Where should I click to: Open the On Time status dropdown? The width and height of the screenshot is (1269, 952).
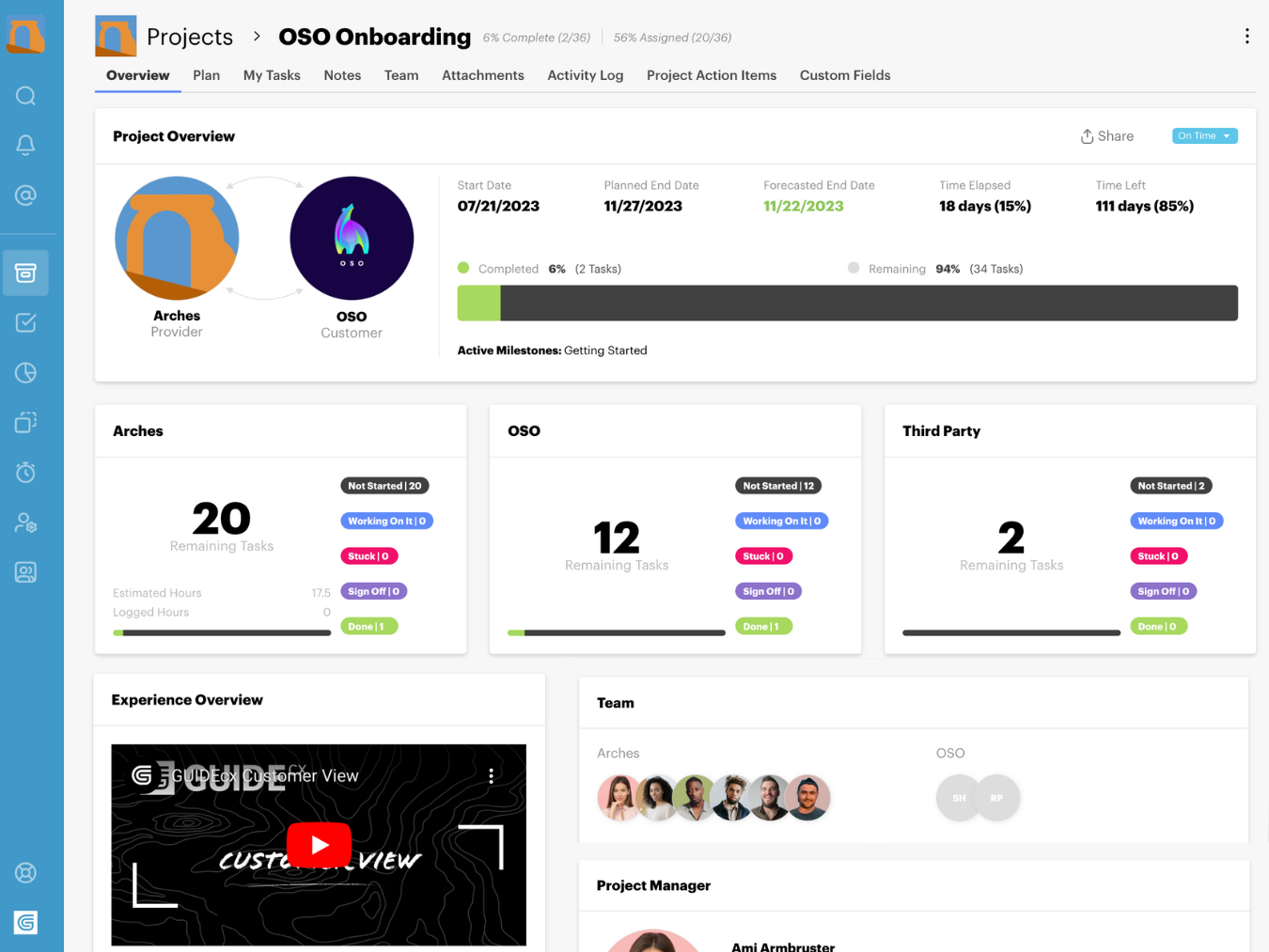[1204, 135]
